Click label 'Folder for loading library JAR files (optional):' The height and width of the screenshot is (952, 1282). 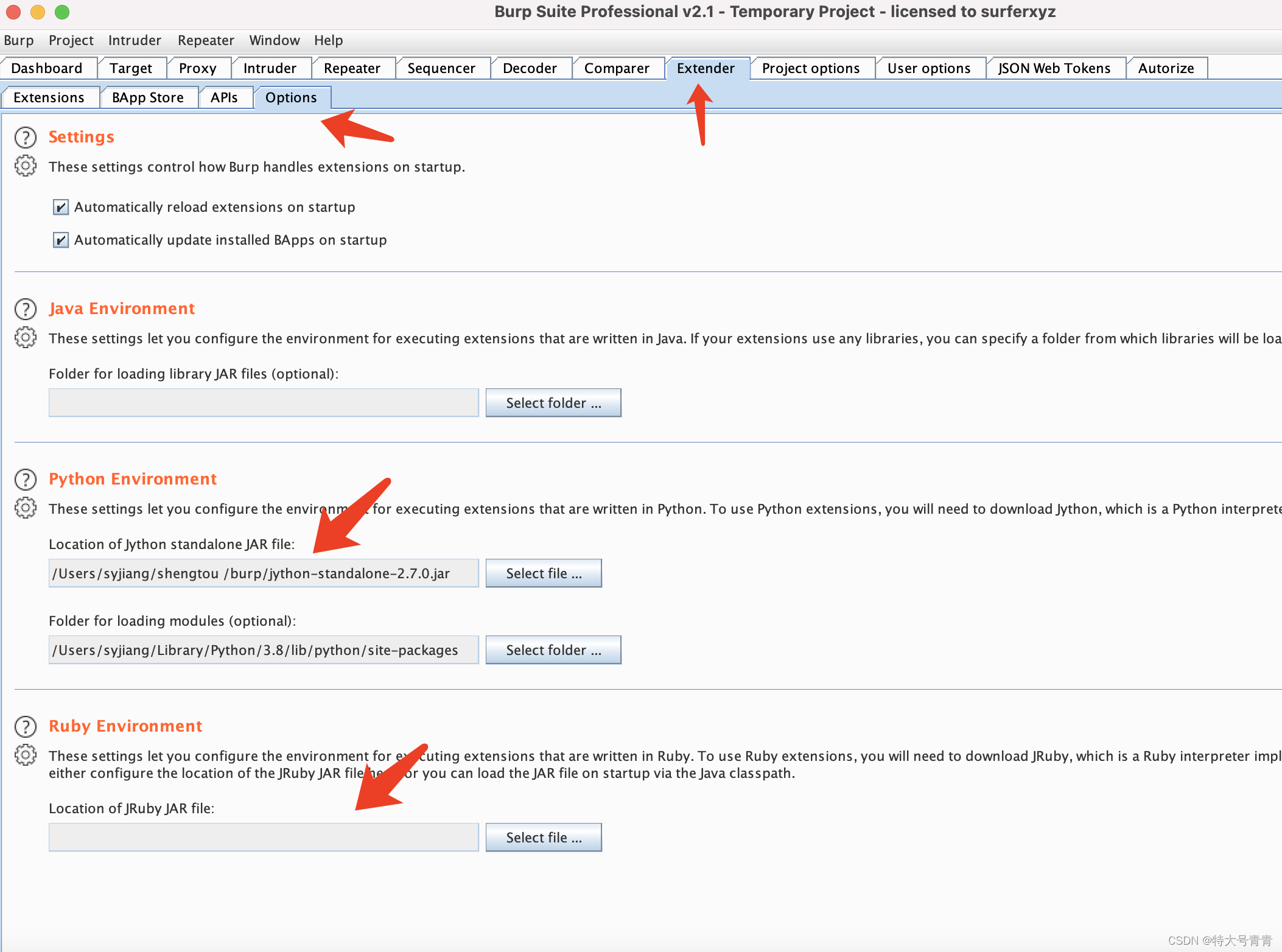pos(194,374)
